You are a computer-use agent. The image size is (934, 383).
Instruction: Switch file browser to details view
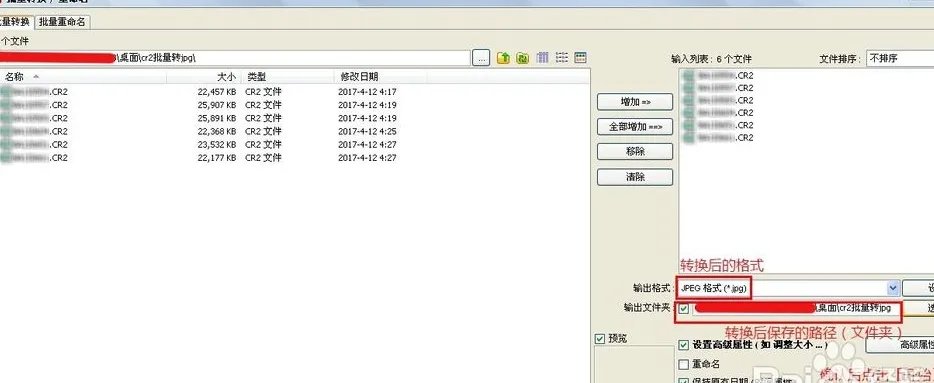[x=580, y=58]
